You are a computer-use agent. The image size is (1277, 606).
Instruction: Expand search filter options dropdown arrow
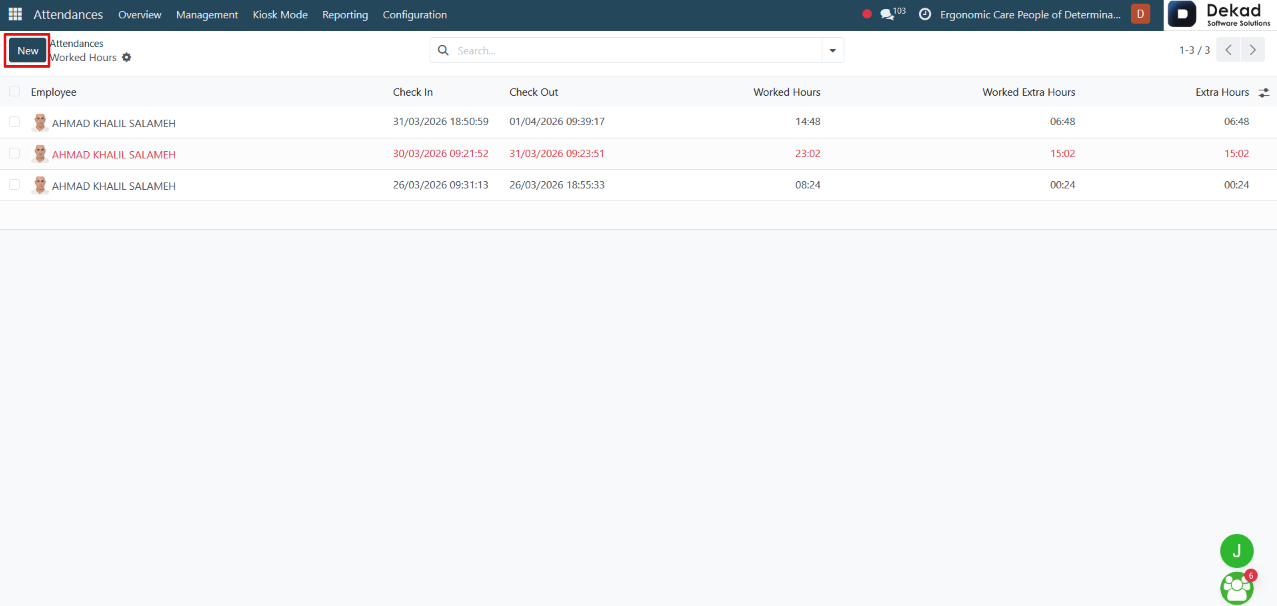(x=832, y=50)
